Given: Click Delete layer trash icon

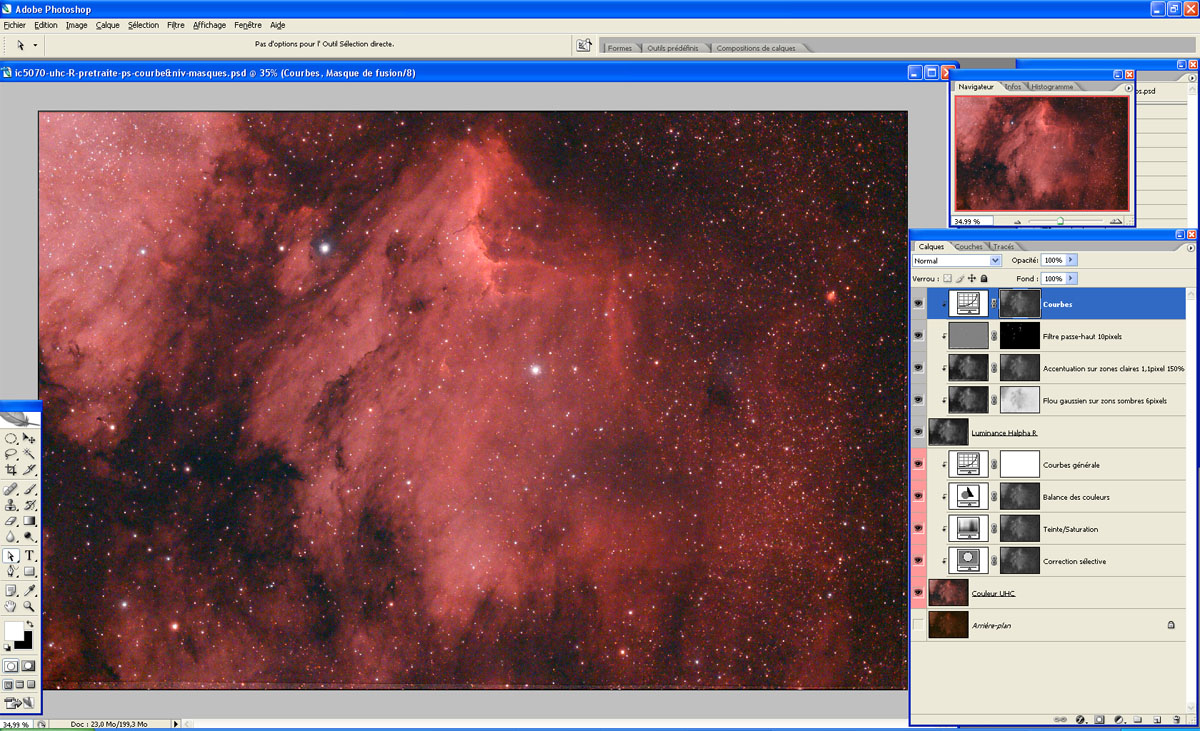Looking at the screenshot, I should click(1177, 719).
